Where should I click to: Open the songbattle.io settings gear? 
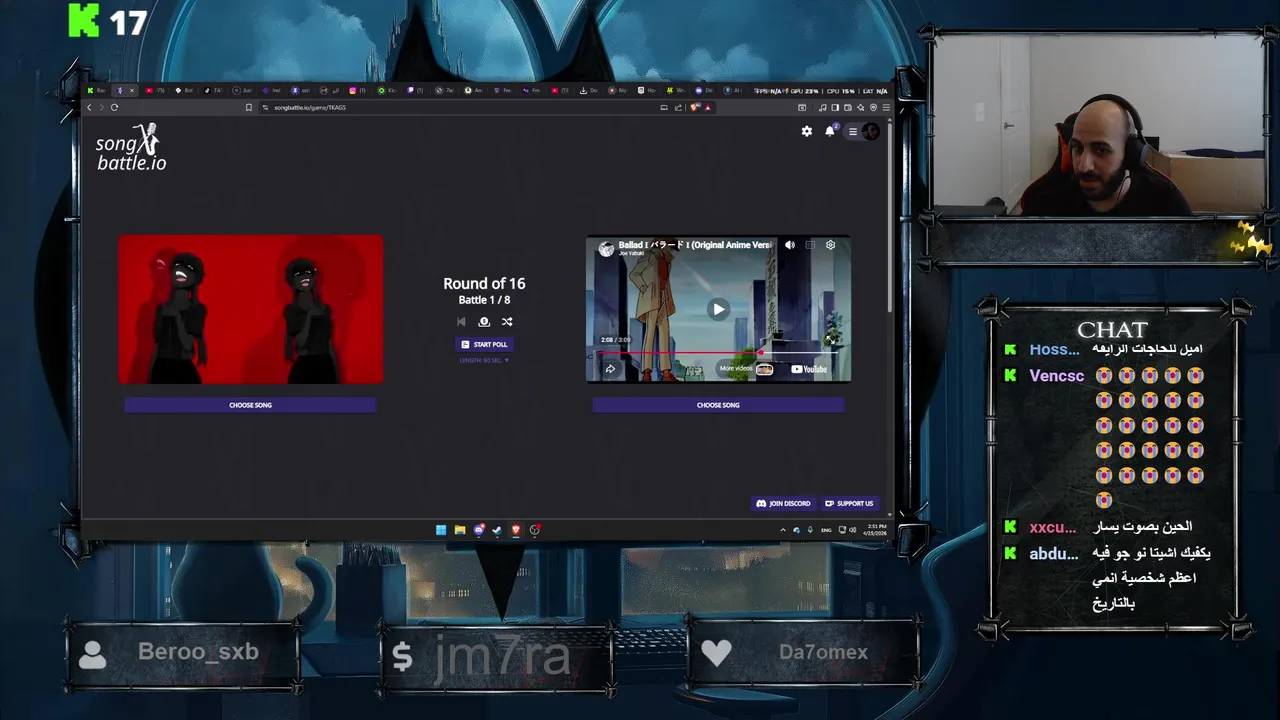tap(807, 131)
